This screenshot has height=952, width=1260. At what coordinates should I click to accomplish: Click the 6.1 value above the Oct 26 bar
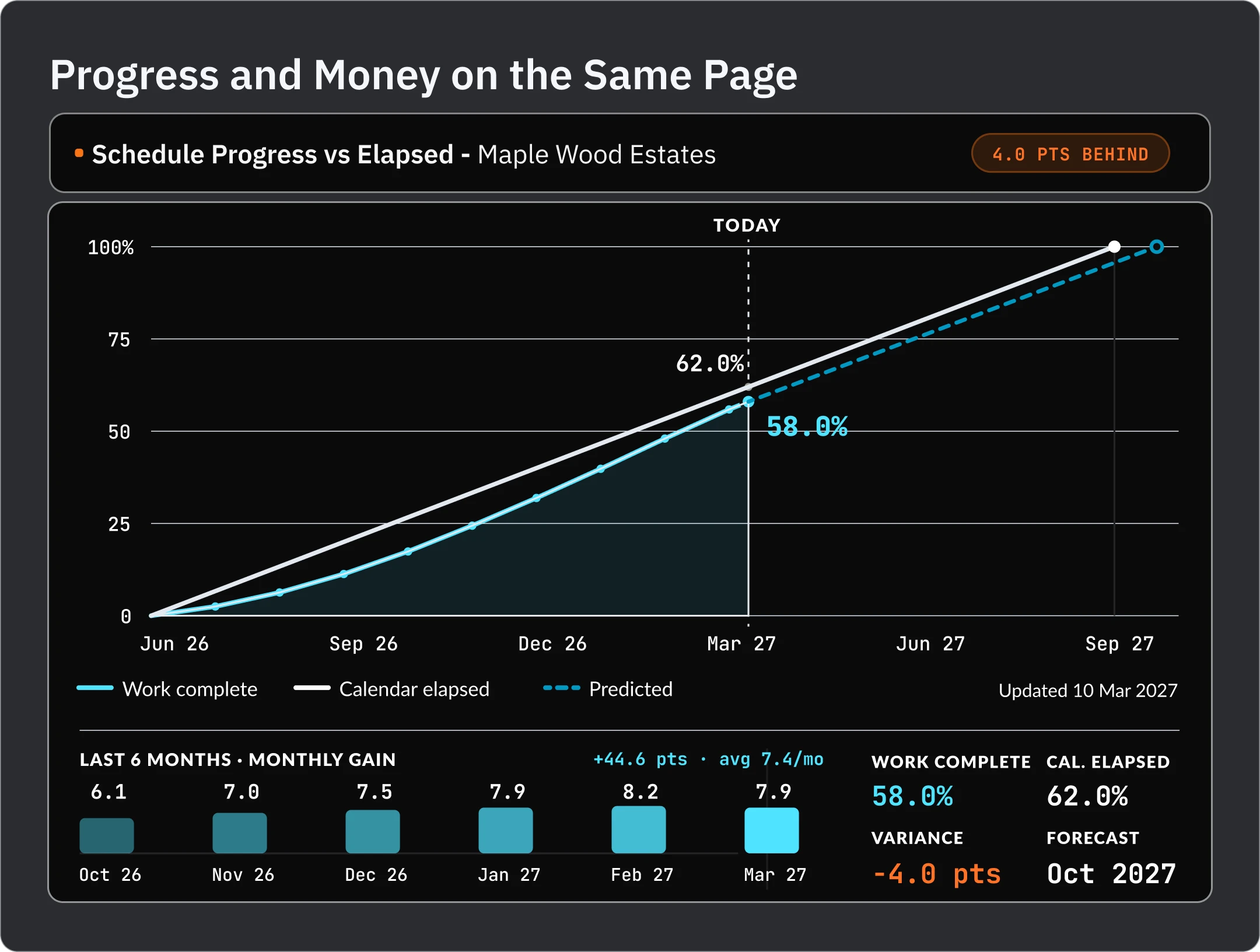pyautogui.click(x=108, y=792)
